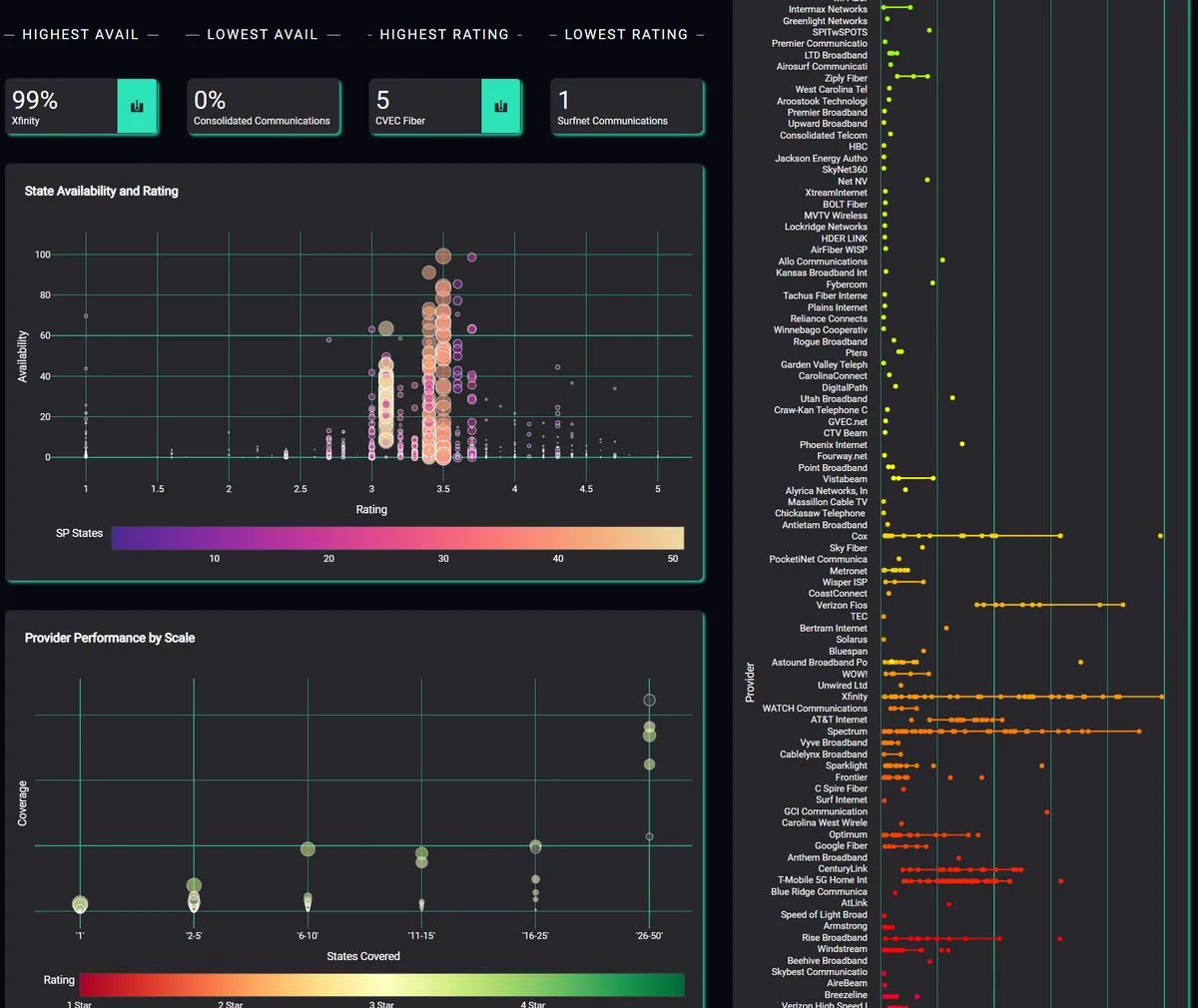Screen dimensions: 1198x1008
Task: Click the Fybercom provider label
Action: 847,284
